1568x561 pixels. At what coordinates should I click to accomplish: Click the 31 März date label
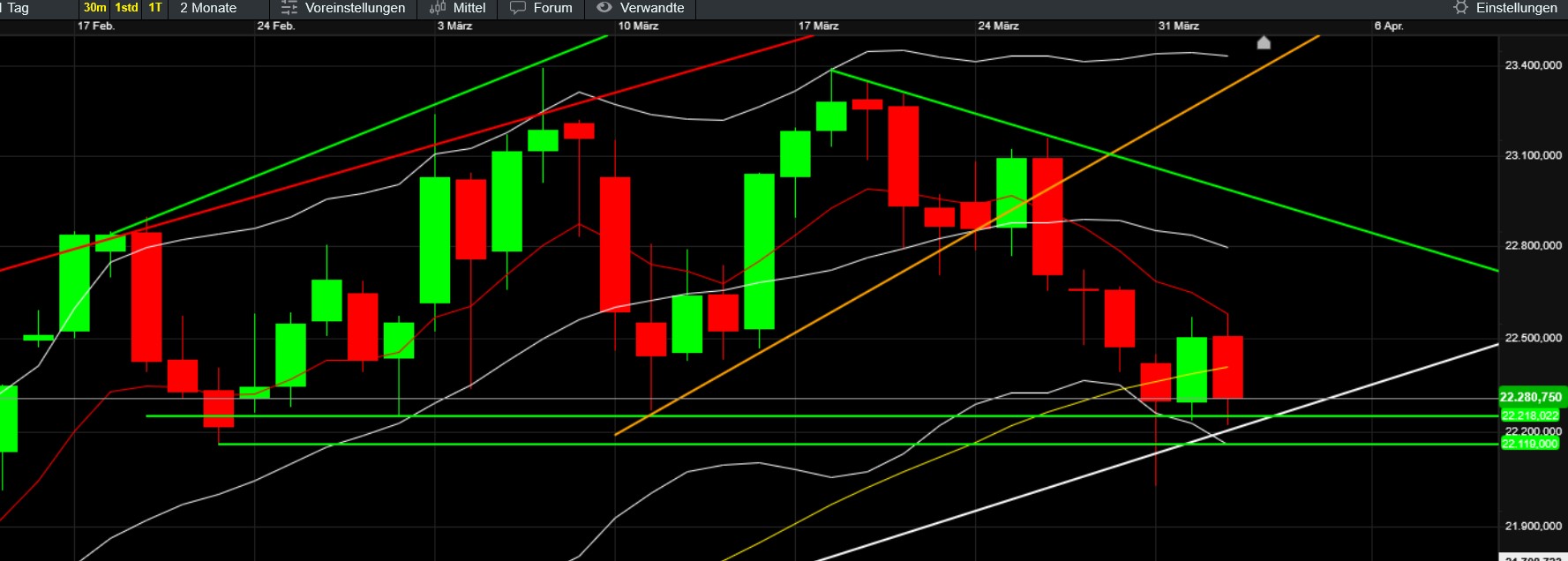[x=1179, y=26]
